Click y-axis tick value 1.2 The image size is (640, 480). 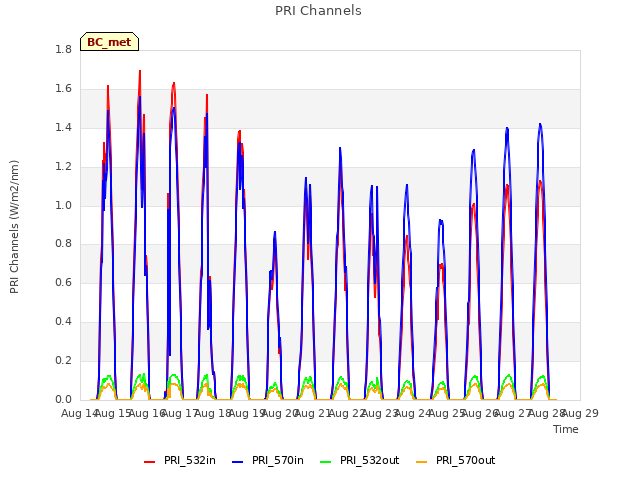point(63,166)
